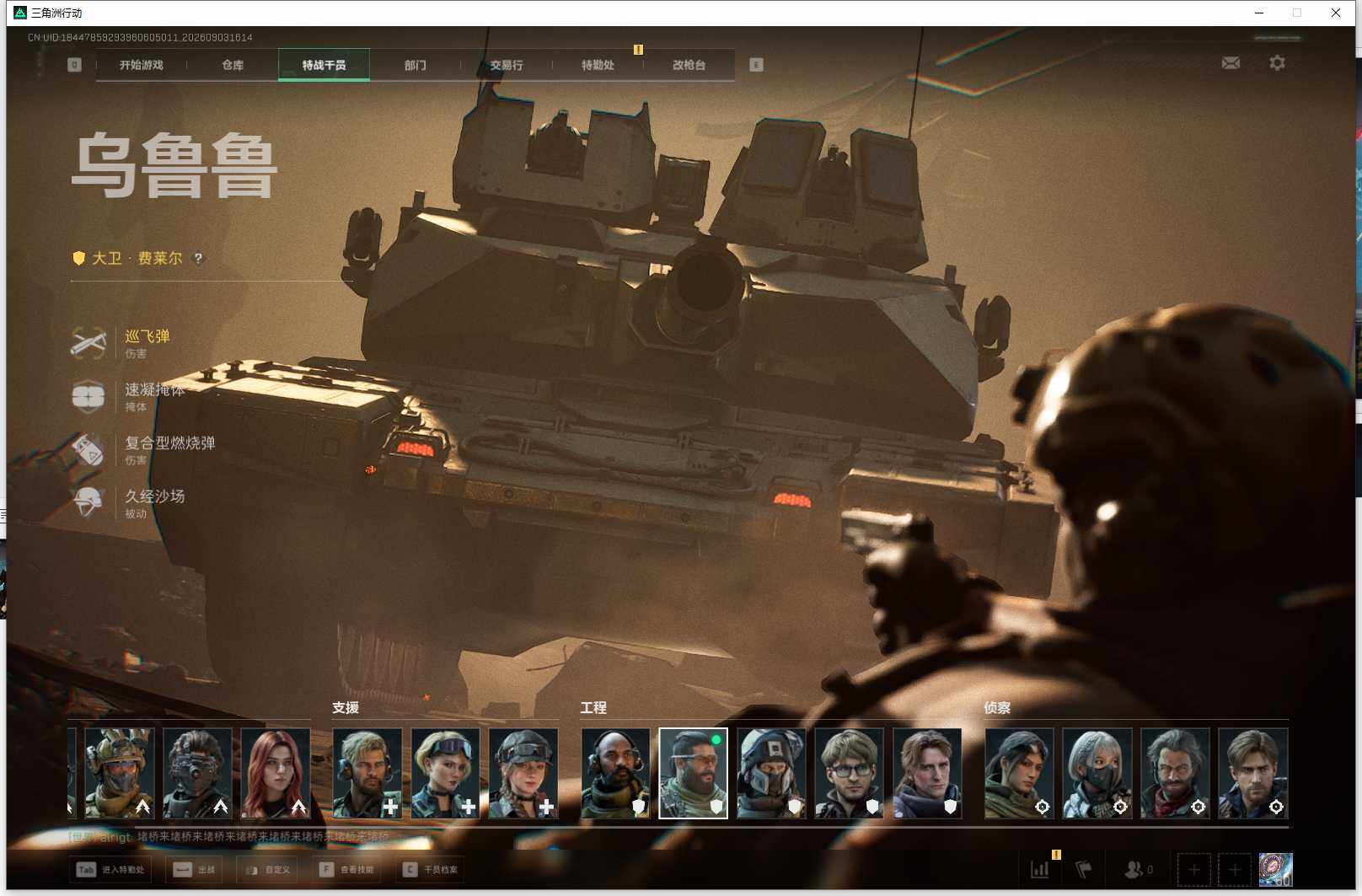Select the first recon operator portrait
This screenshot has width=1362, height=896.
click(1019, 774)
